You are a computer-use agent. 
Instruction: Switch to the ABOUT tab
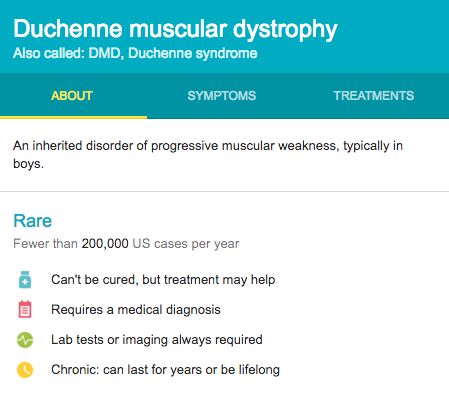point(72,96)
